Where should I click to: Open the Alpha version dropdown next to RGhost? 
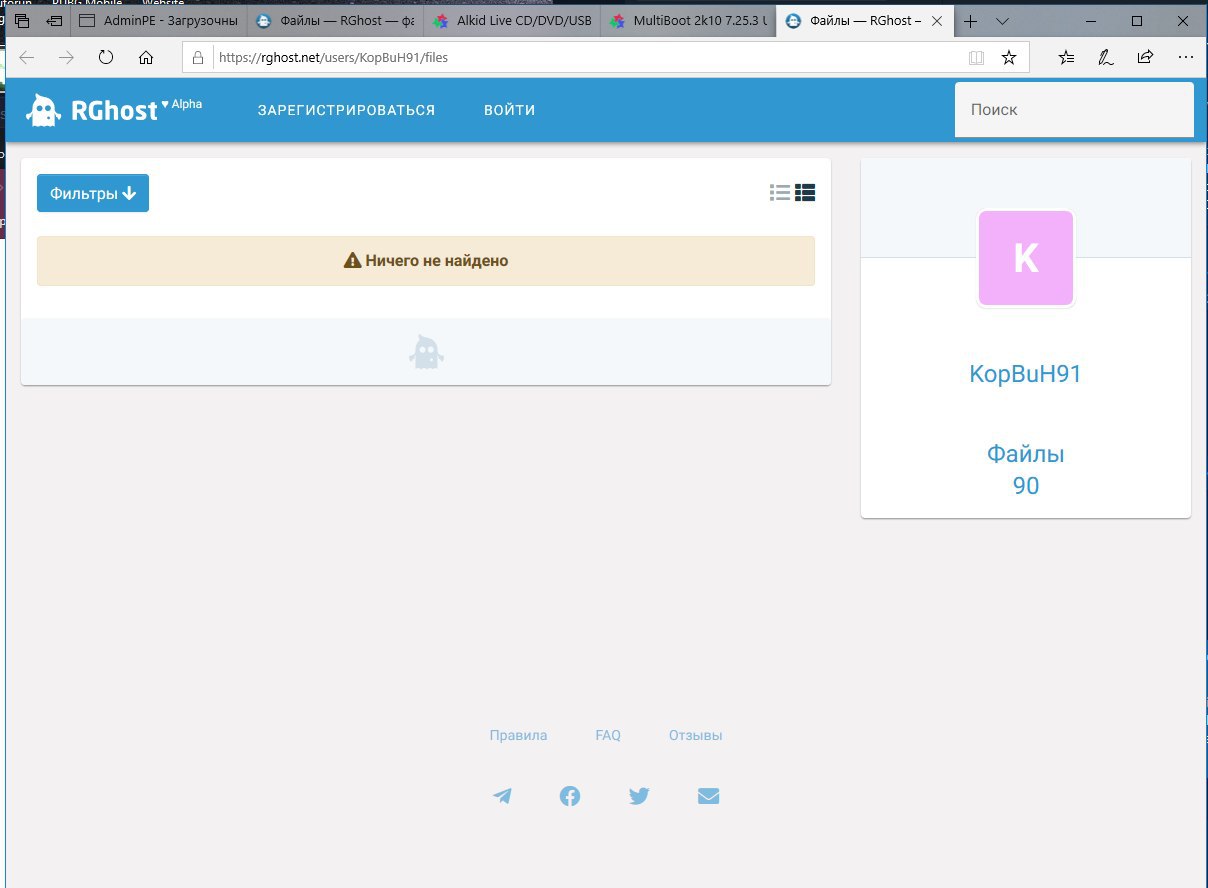pos(182,104)
